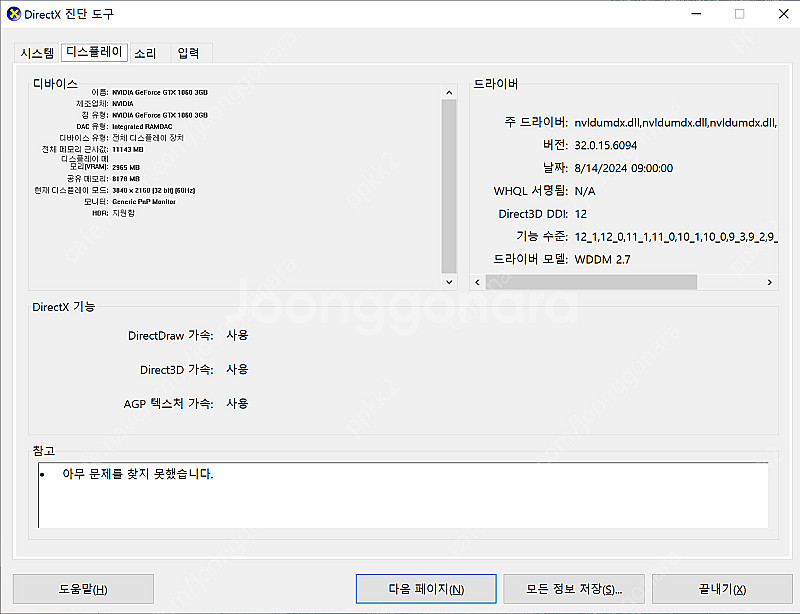800x614 pixels.
Task: Click the 다음 페이지(N) button
Action: pos(426,589)
